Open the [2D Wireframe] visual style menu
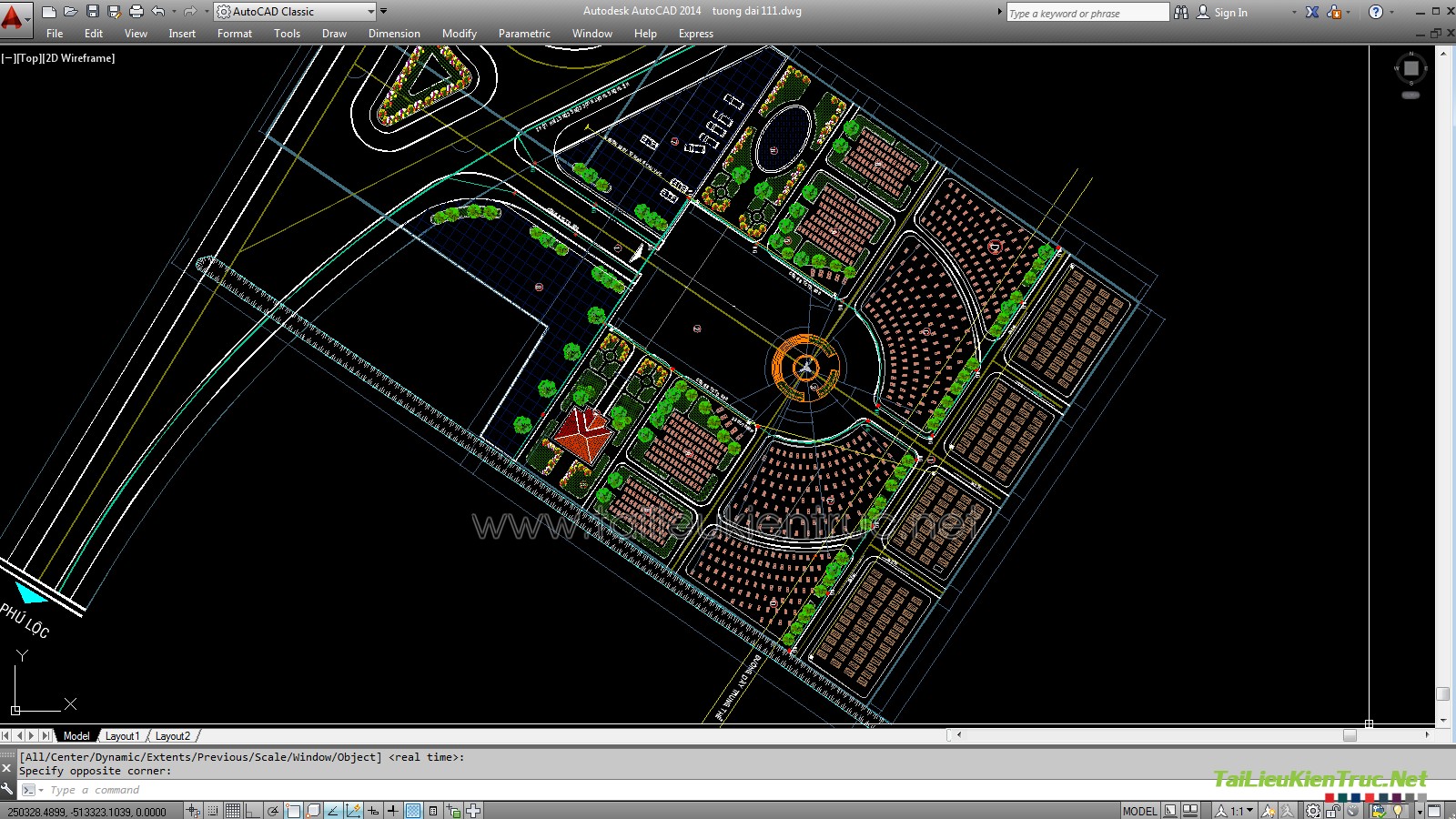 point(79,57)
